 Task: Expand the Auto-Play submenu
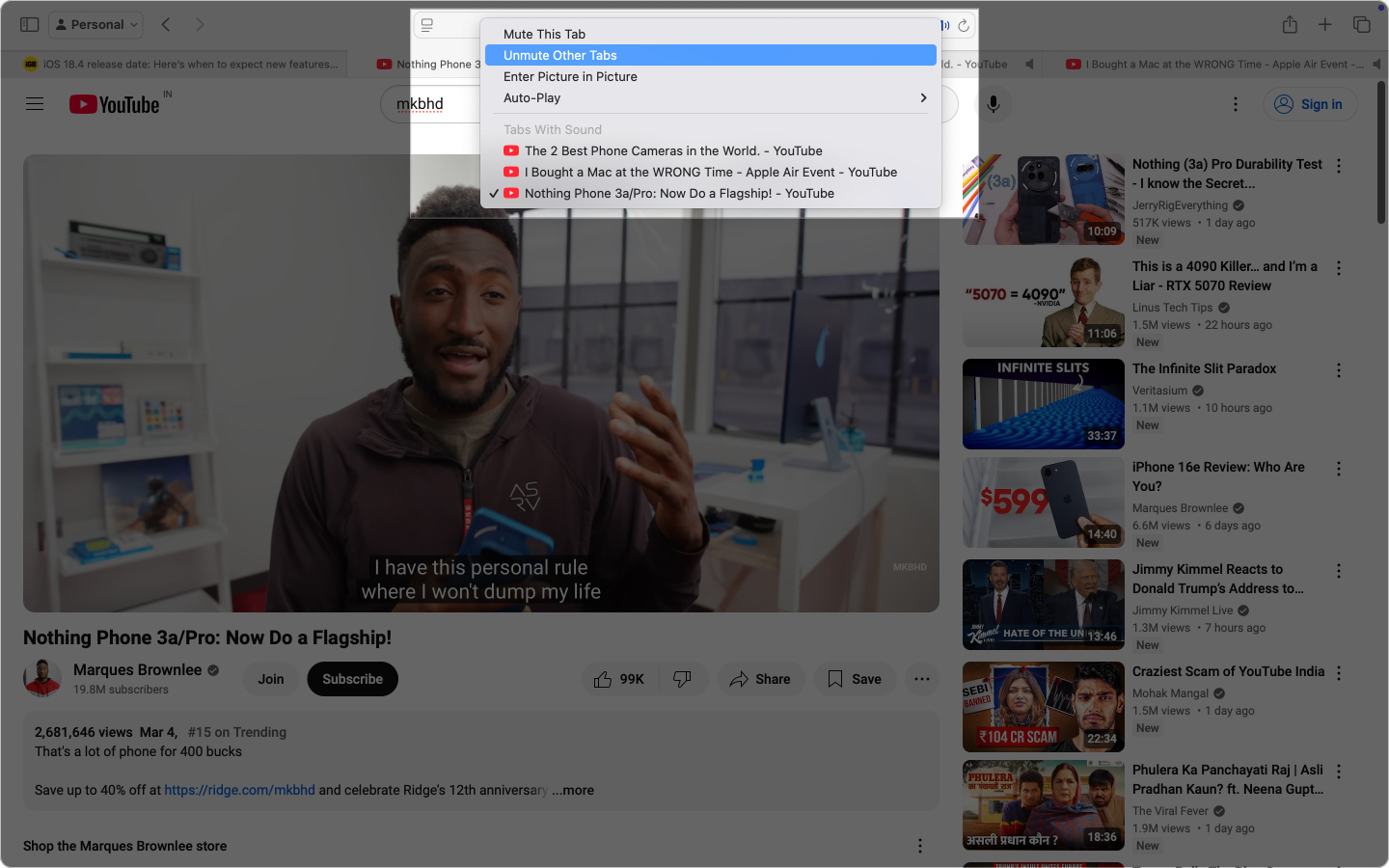(x=711, y=97)
